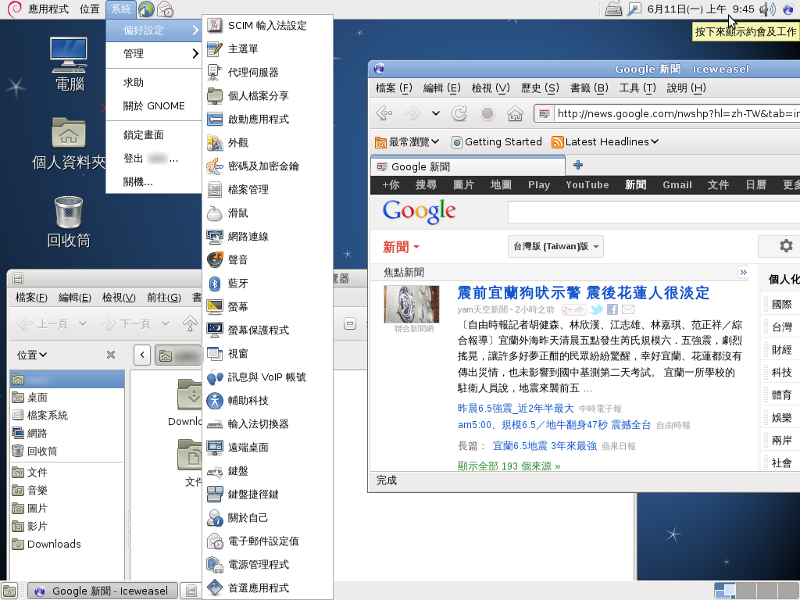
Task: Click the earthquake news thumbnail image
Action: click(x=411, y=304)
